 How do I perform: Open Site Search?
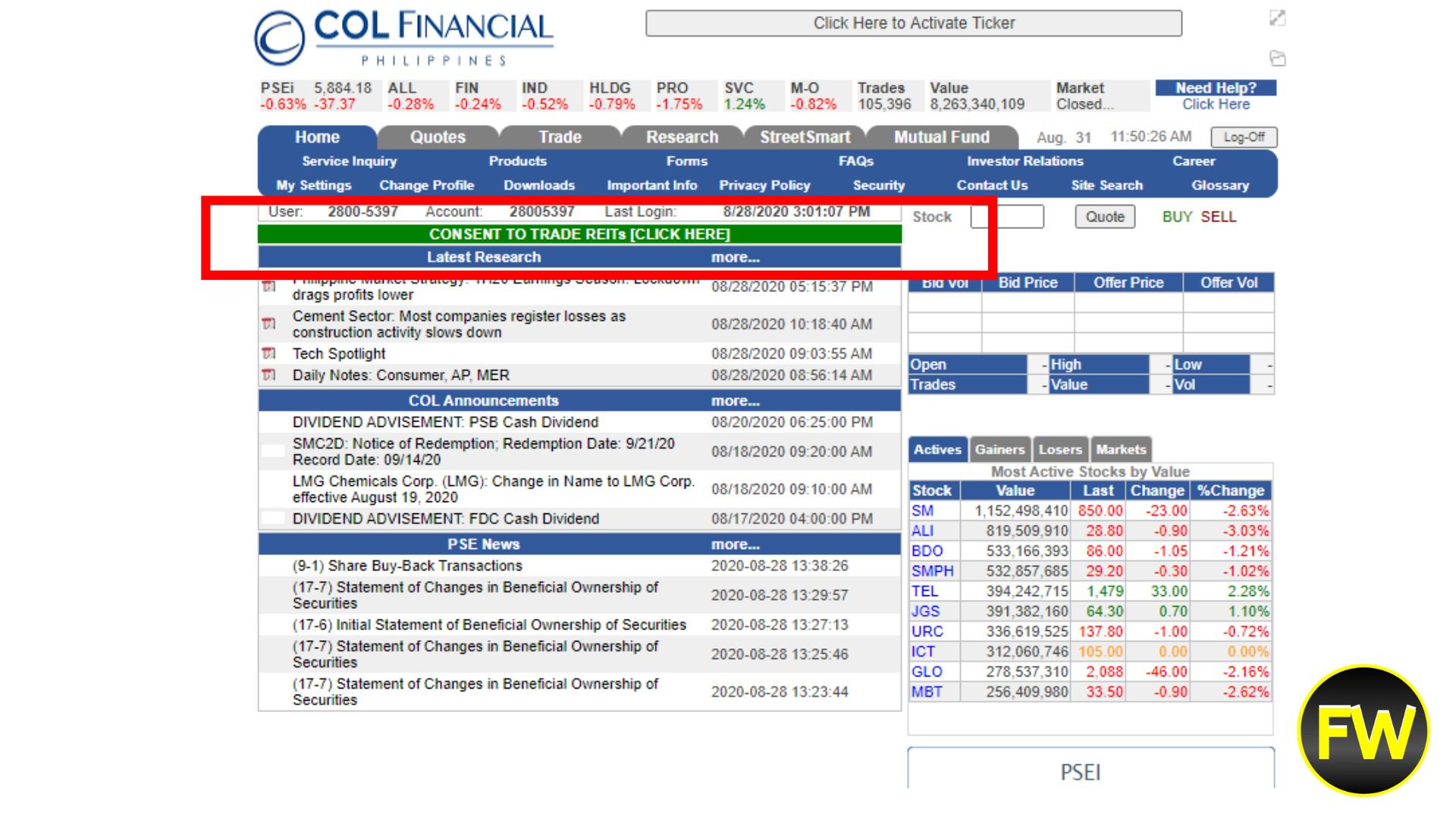(x=1106, y=186)
